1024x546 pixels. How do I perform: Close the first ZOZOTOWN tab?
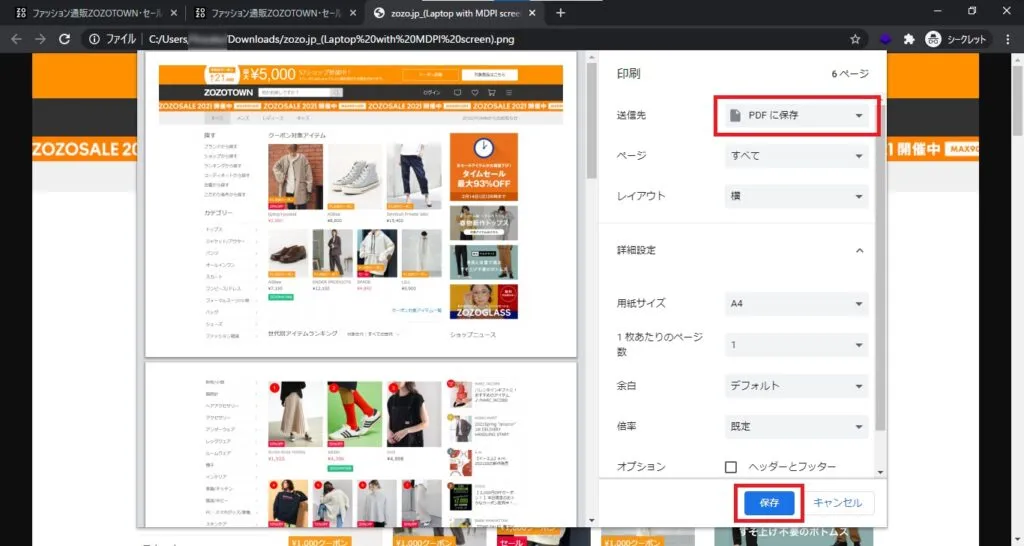[x=173, y=13]
